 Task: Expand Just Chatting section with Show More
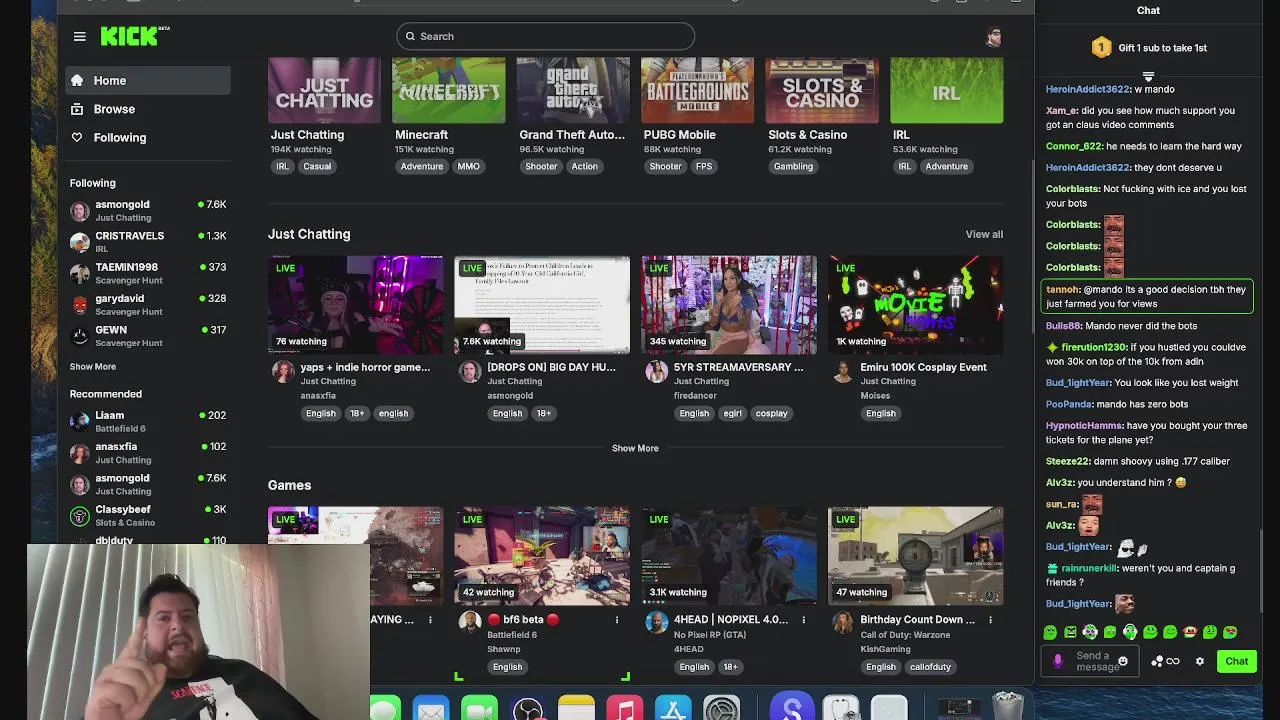point(635,448)
